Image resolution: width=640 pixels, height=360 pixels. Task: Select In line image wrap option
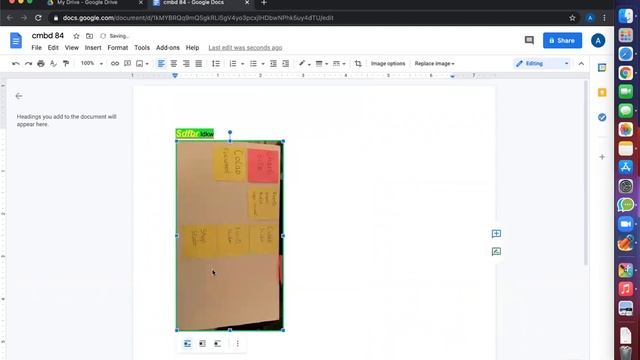pyautogui.click(x=187, y=344)
